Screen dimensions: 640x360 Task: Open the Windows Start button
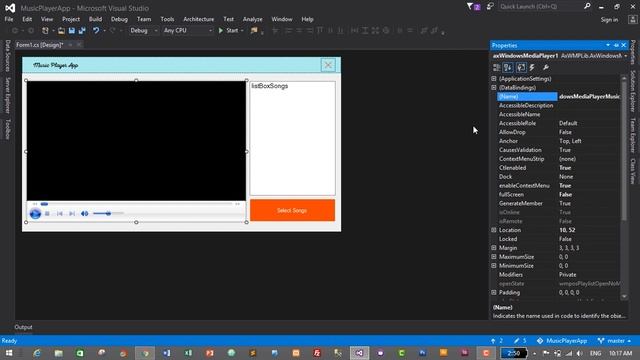tap(9, 353)
